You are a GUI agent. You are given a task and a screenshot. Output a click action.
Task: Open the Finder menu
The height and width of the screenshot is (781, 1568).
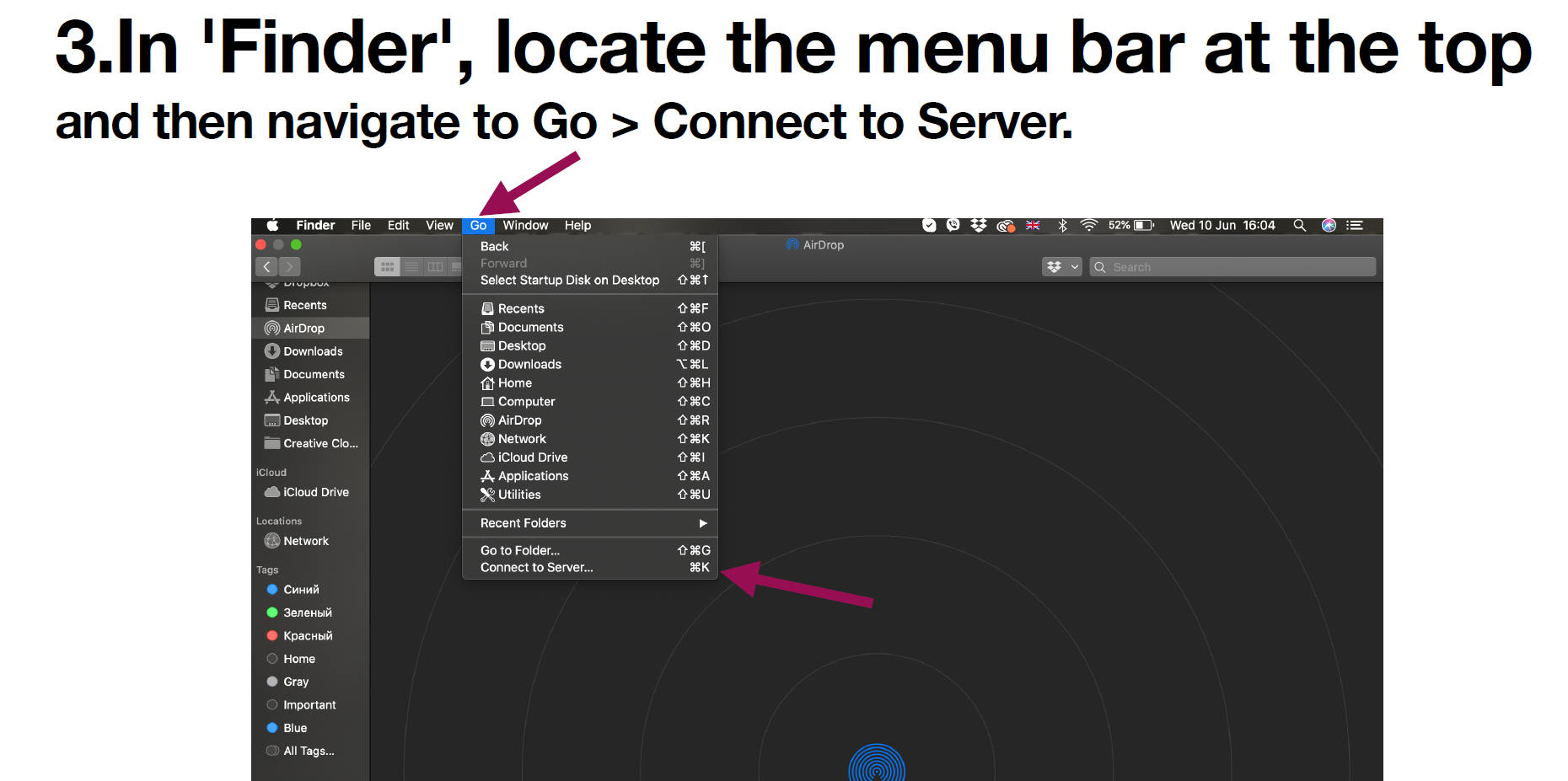click(x=315, y=225)
